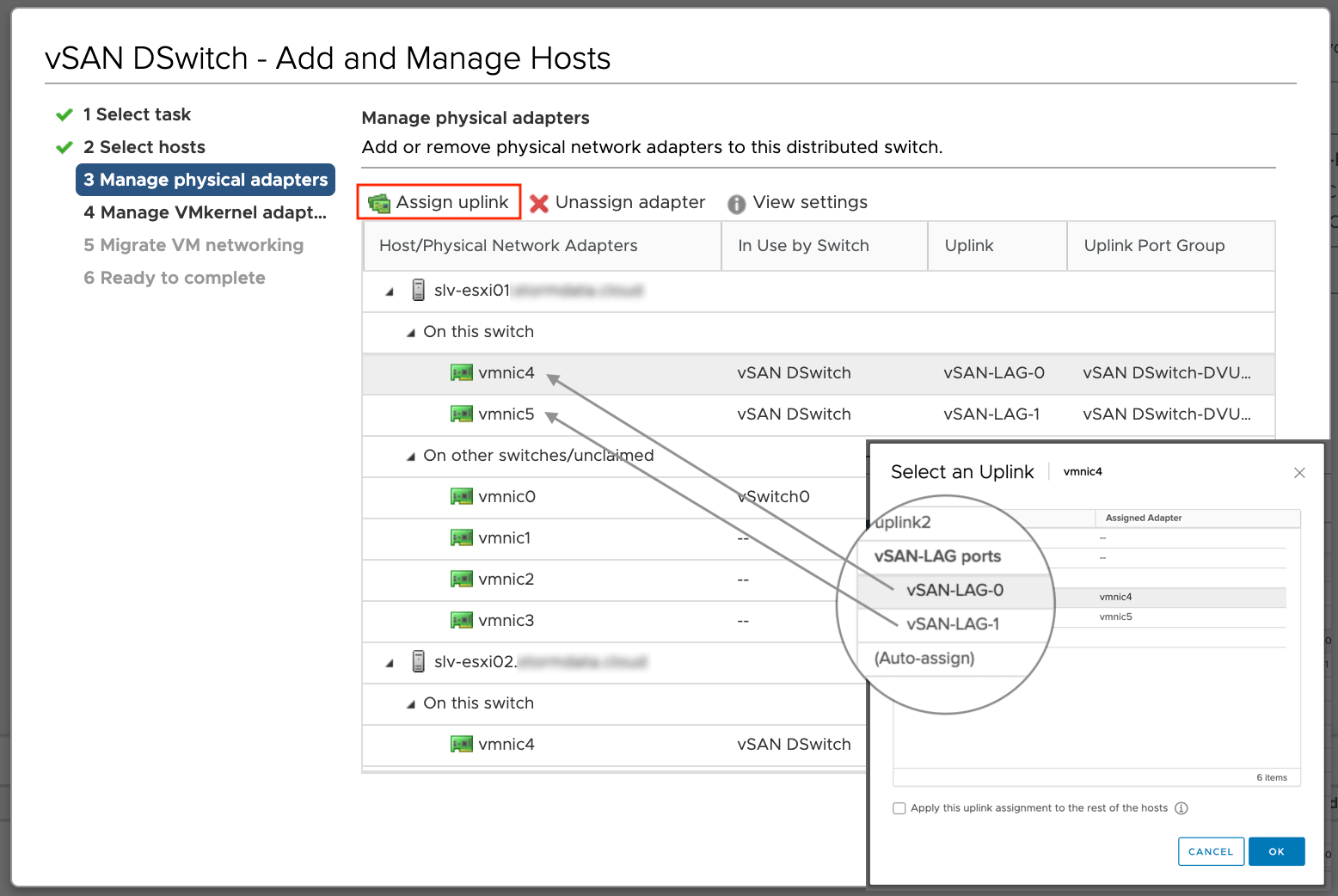Enable apply uplink assignment to rest of hosts
The width and height of the screenshot is (1338, 896).
point(899,808)
